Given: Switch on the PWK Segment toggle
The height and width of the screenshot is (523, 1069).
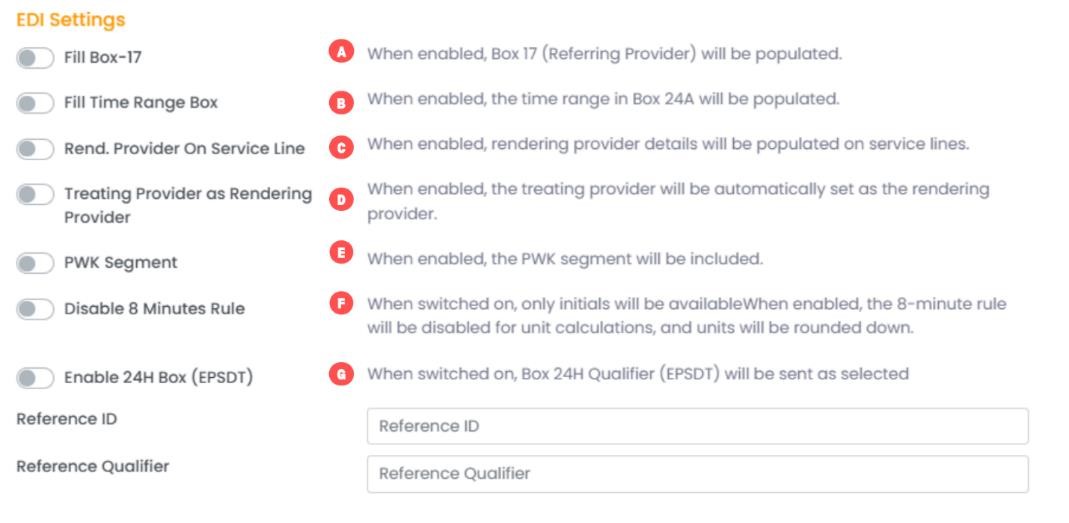Looking at the screenshot, I should coord(35,263).
